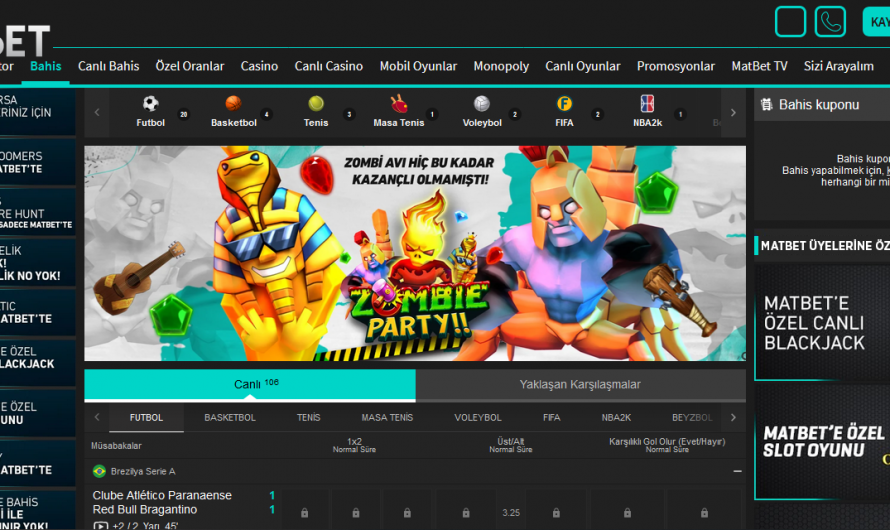Move live sport tabs right with chevron
This screenshot has height=530, width=890.
coord(733,417)
